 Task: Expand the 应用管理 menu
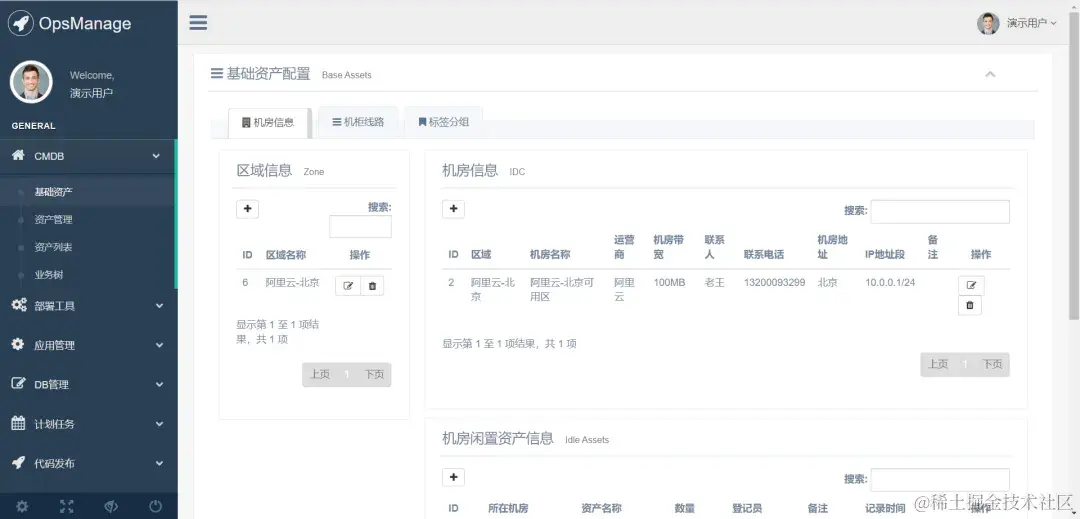(87, 345)
